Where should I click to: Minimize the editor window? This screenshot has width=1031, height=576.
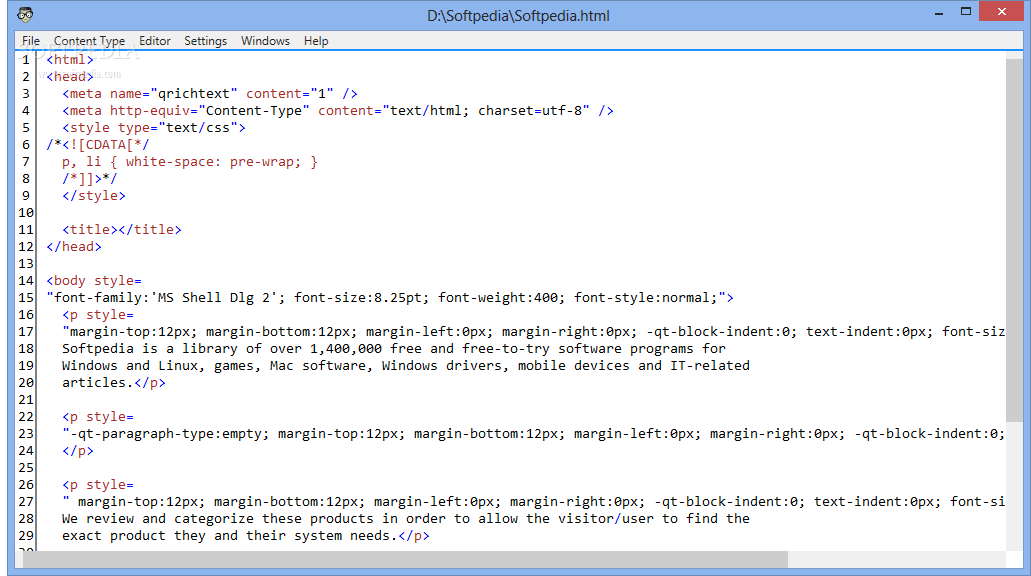click(939, 13)
